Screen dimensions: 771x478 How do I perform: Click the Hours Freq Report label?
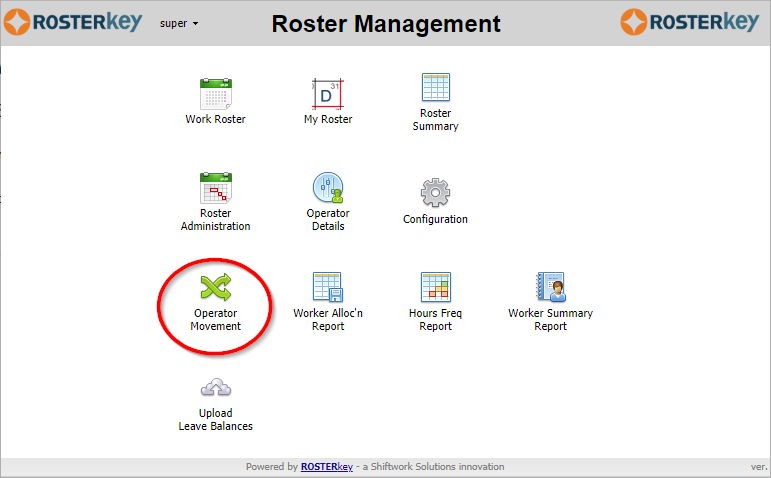(x=435, y=320)
